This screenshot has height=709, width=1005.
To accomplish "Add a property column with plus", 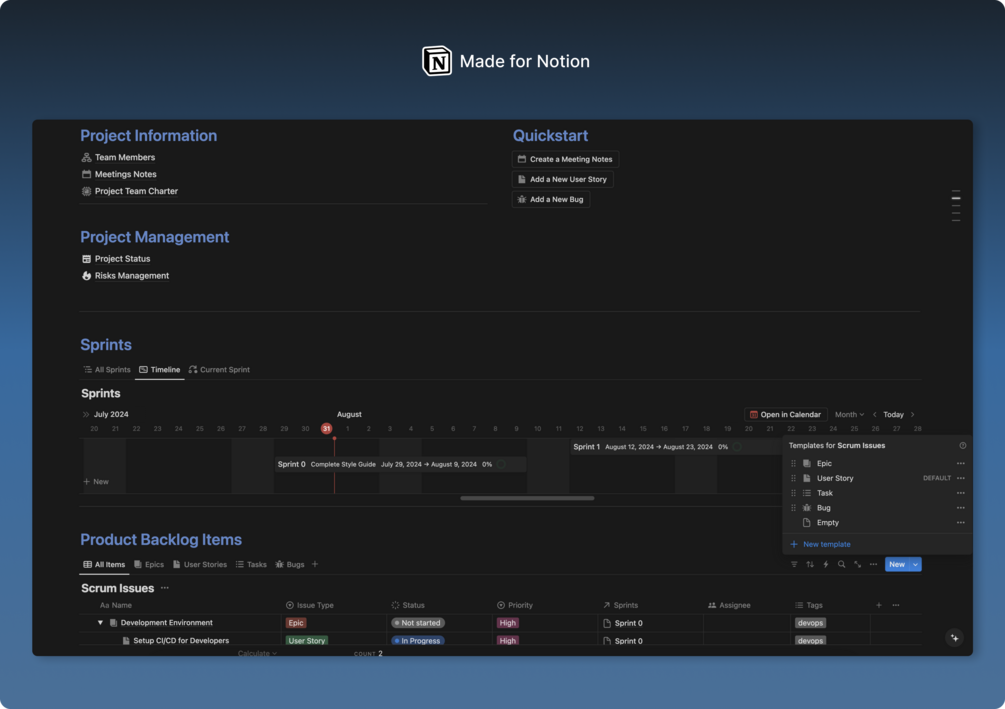I will (x=879, y=605).
